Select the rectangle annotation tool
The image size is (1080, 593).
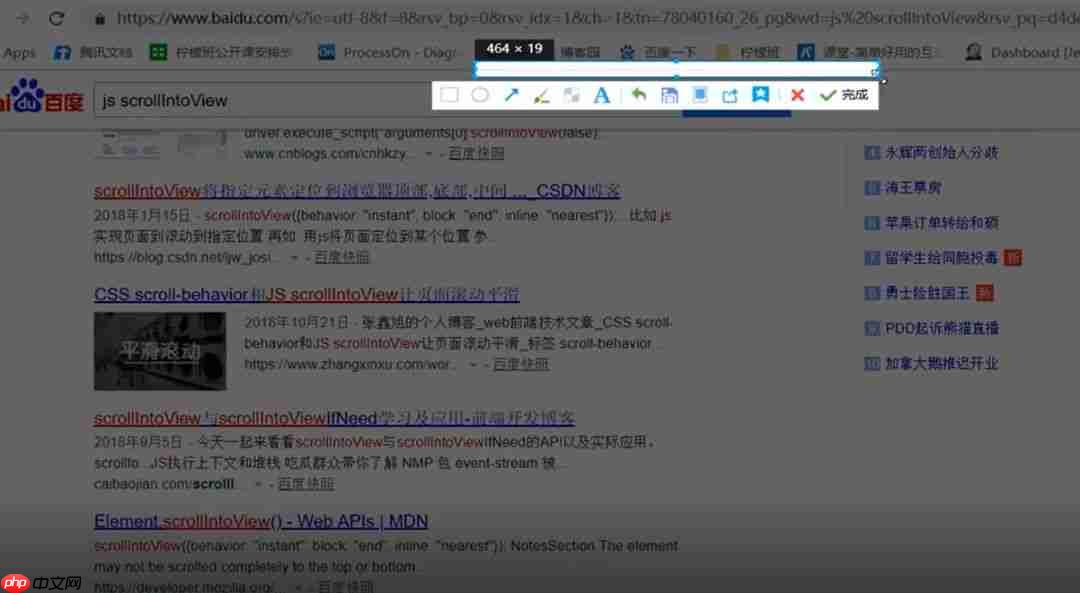click(x=449, y=95)
